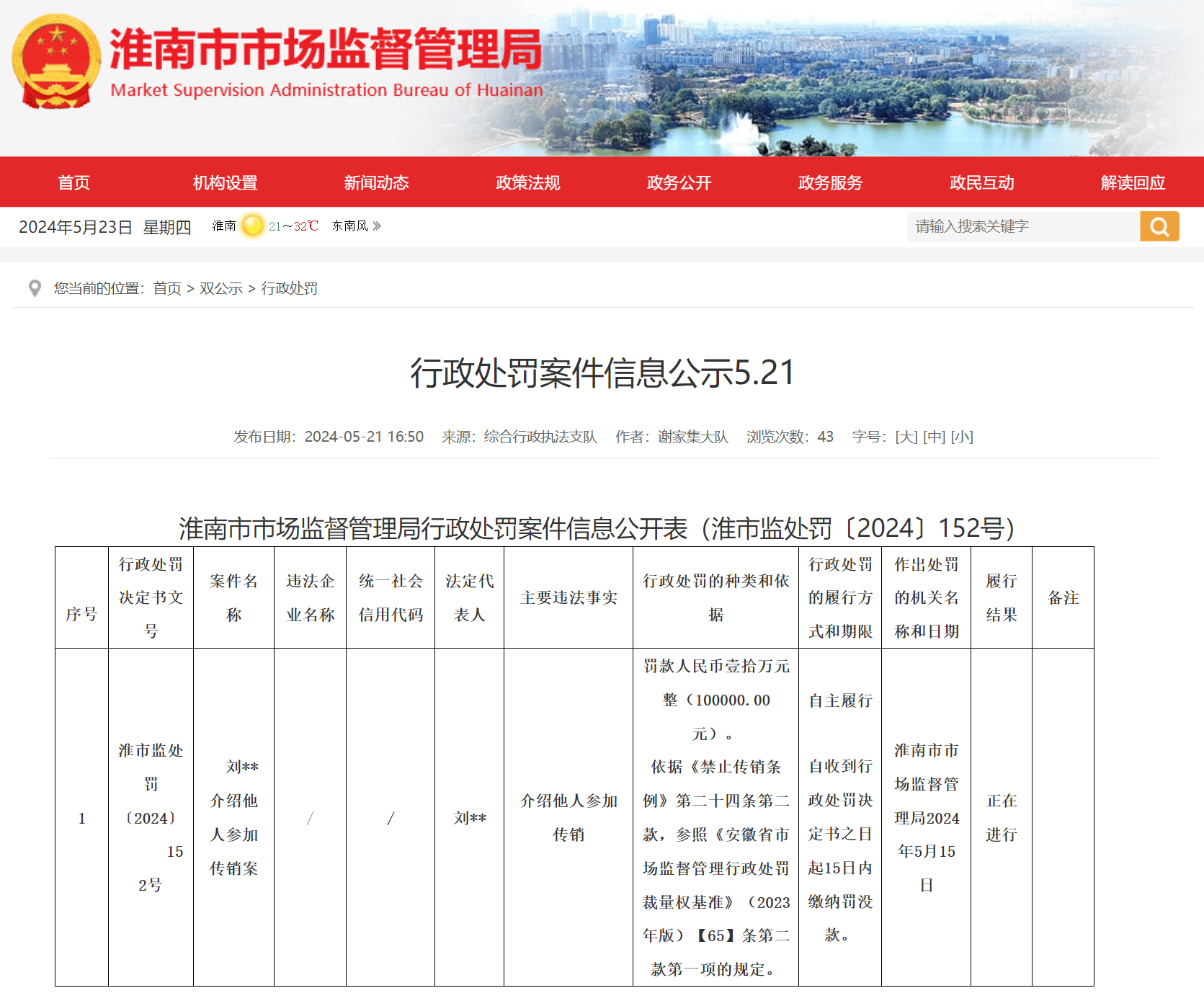This screenshot has width=1204, height=1006.
Task: Expand weather details with double chevron
Action: 377,226
